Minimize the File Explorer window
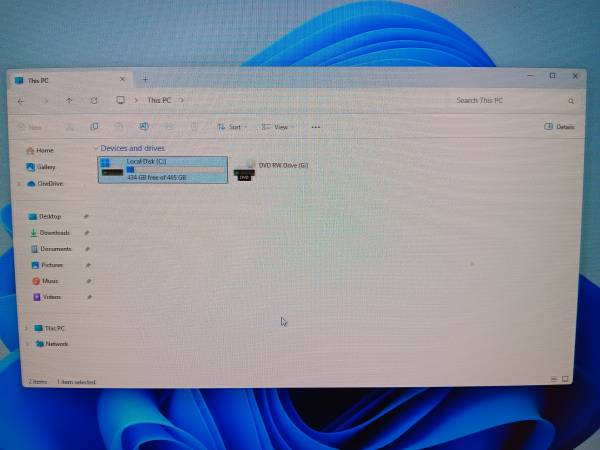 click(x=530, y=76)
